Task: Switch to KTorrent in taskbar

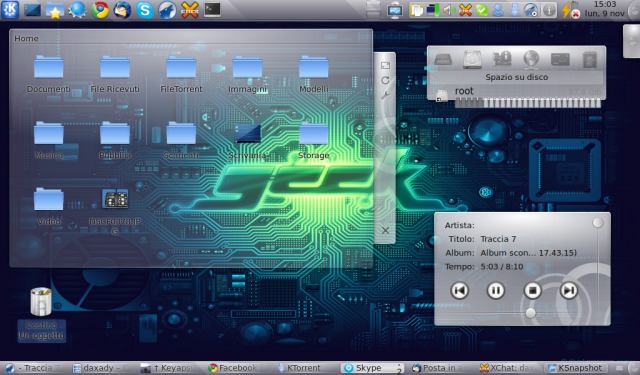Action: (304, 368)
